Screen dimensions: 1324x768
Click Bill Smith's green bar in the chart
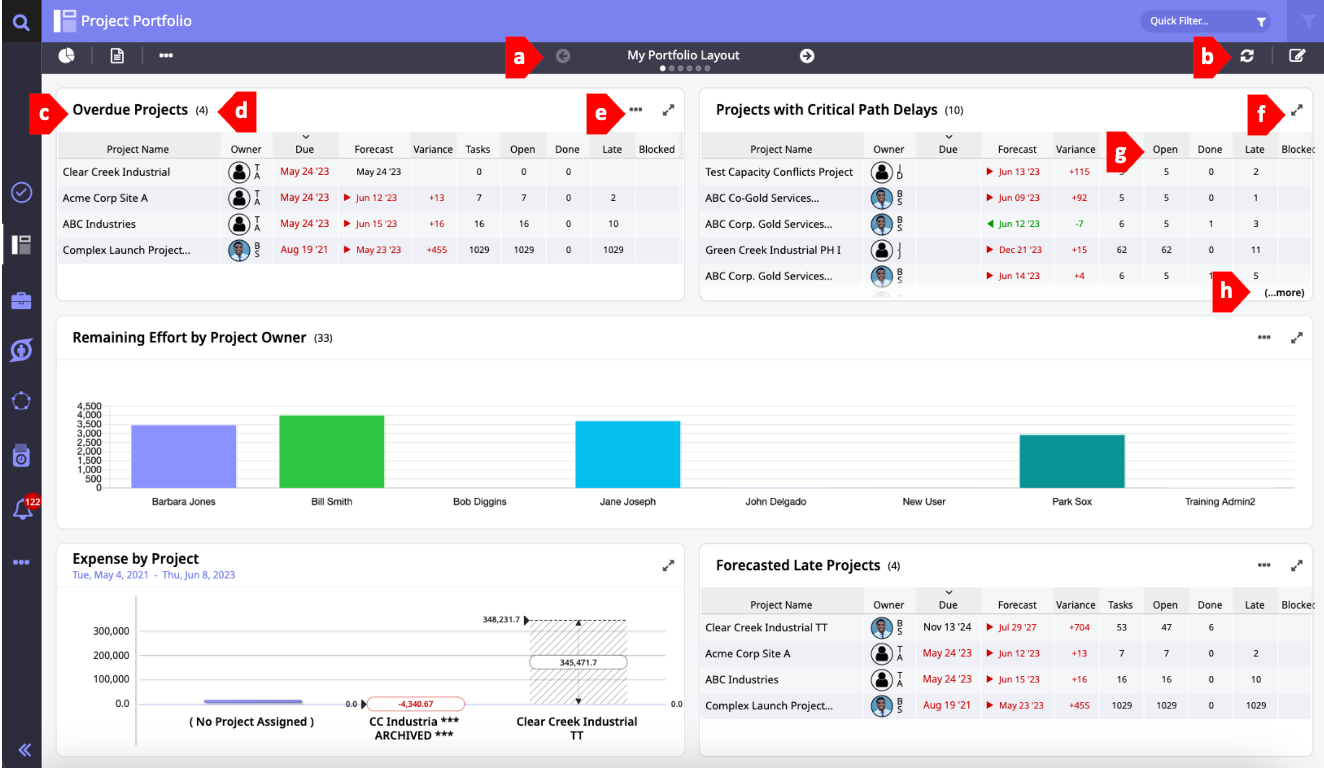click(x=332, y=452)
